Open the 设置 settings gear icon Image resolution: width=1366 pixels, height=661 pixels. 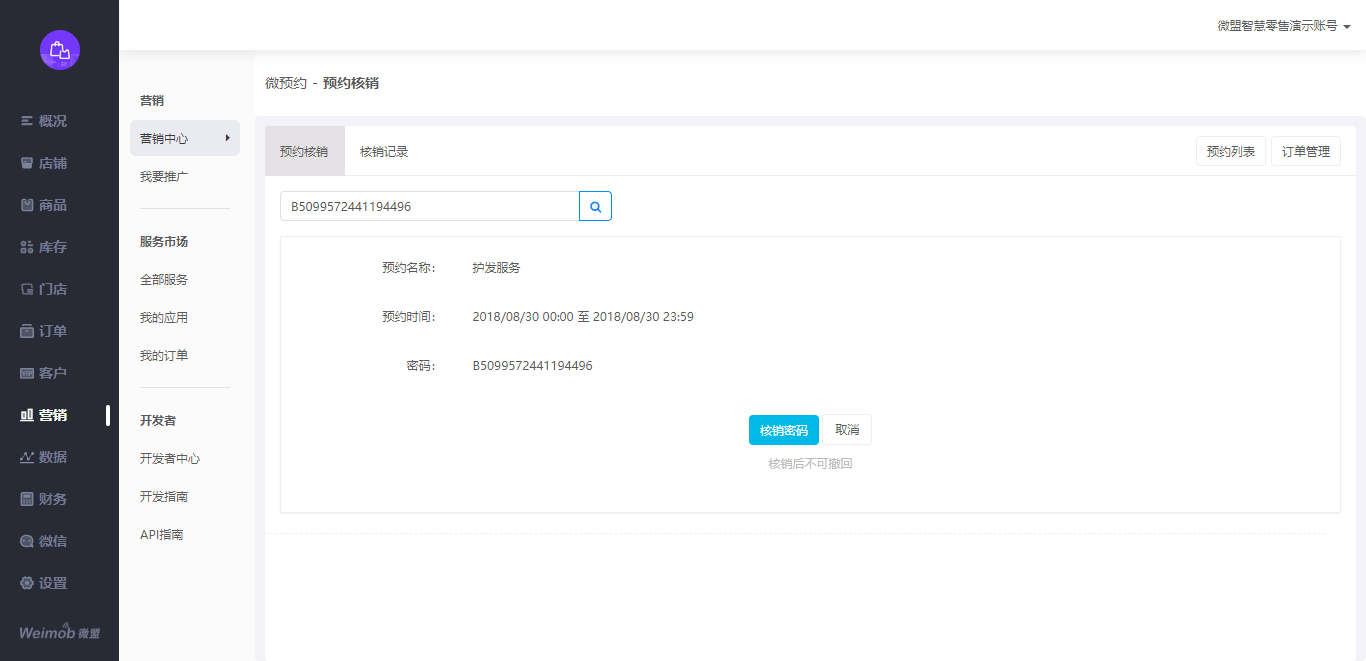tap(27, 583)
